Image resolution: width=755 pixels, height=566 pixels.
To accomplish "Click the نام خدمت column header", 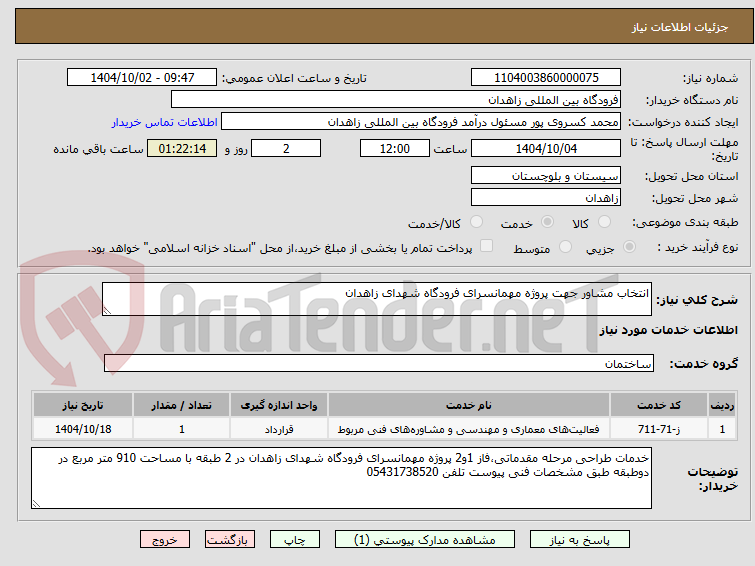I will 469,405.
